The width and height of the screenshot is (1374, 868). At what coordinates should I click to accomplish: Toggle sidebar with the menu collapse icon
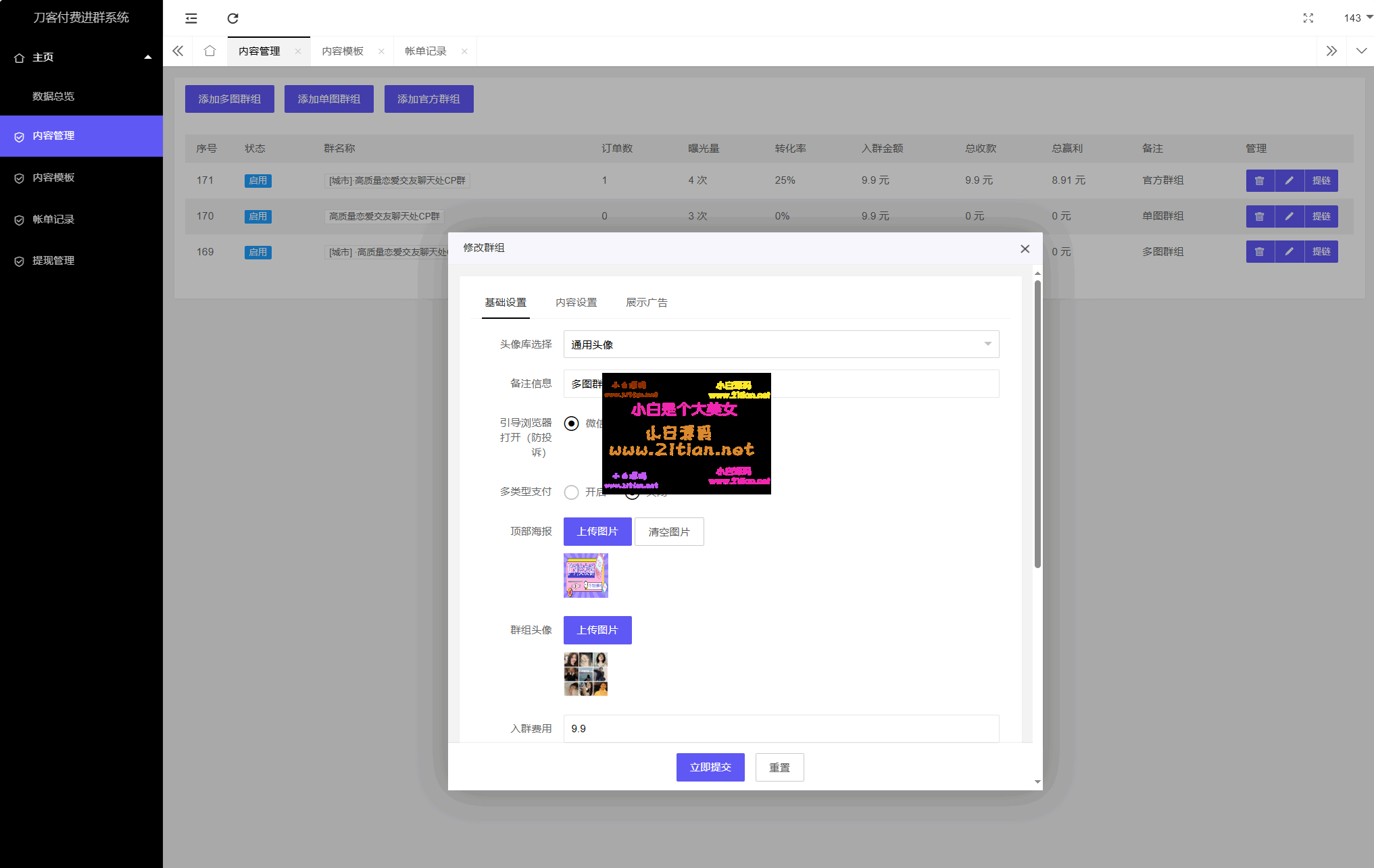point(191,18)
